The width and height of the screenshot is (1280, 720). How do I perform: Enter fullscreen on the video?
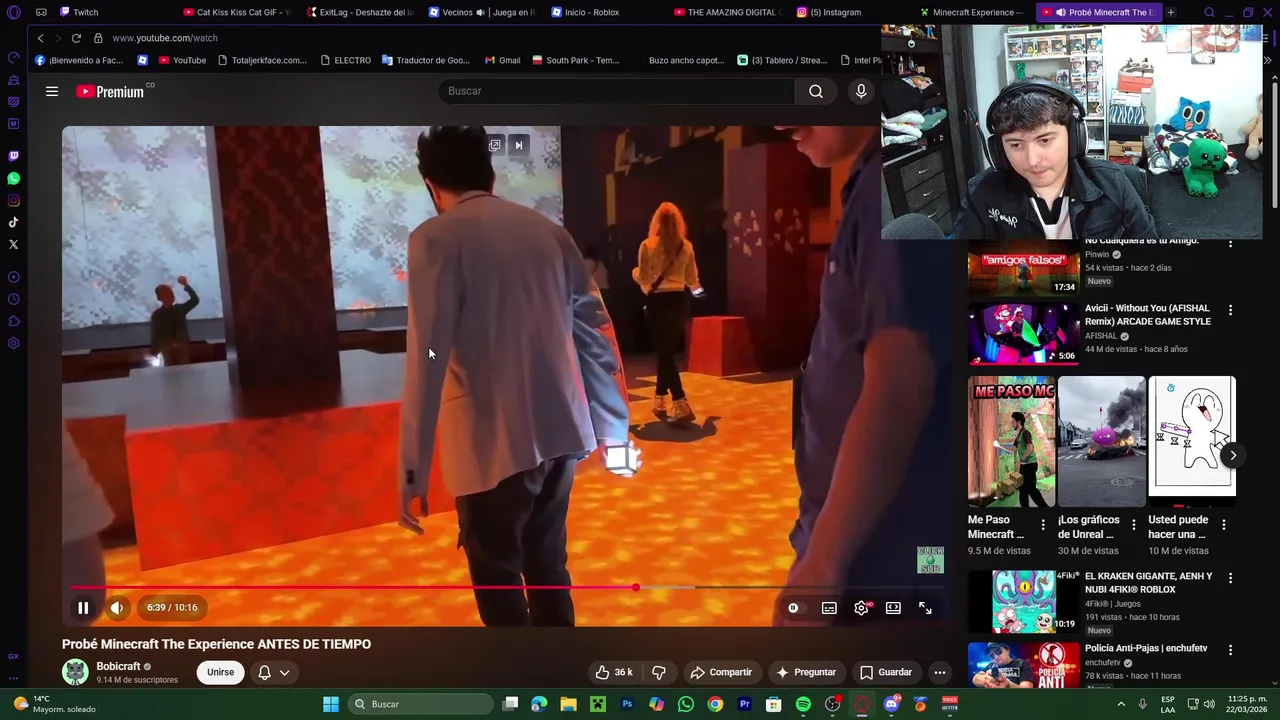(x=925, y=607)
